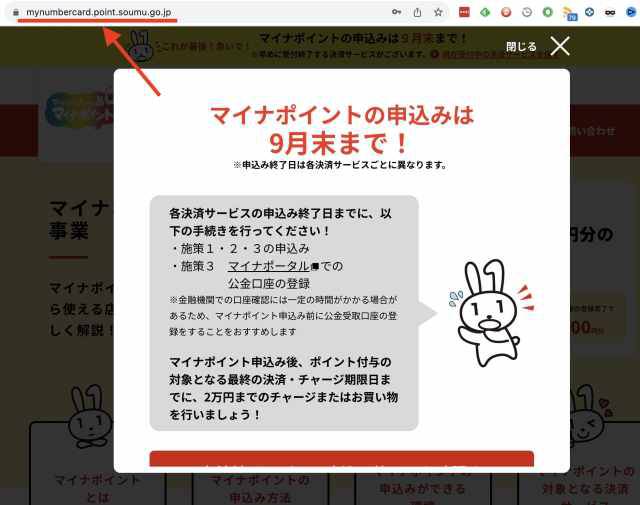The height and width of the screenshot is (505, 640).
Task: Click the red button at popup bottom
Action: coord(342,459)
